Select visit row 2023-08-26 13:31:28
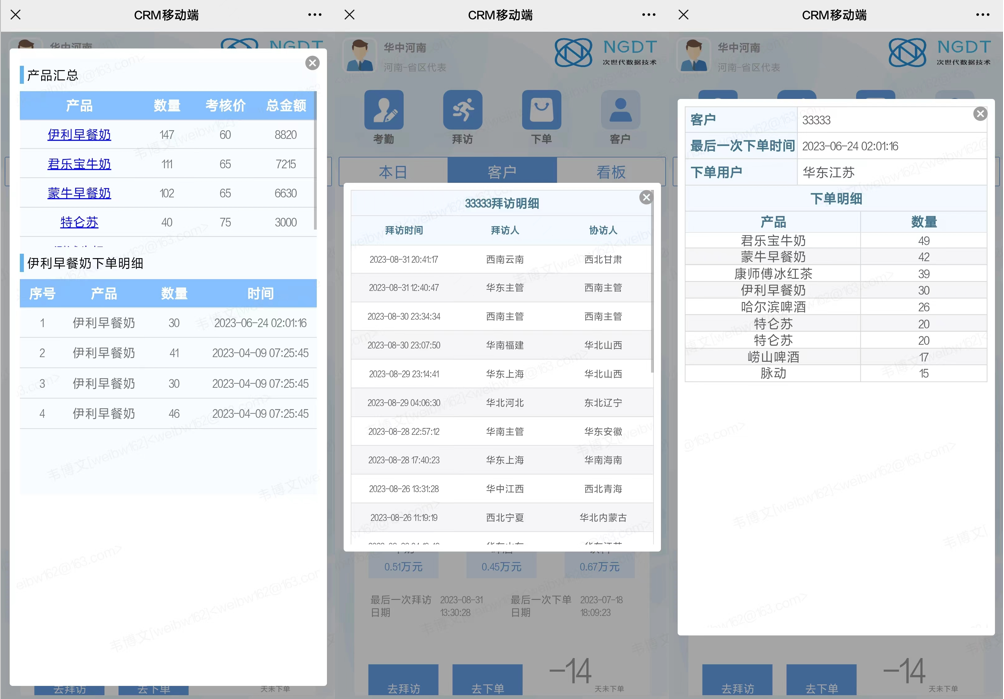 tap(502, 488)
